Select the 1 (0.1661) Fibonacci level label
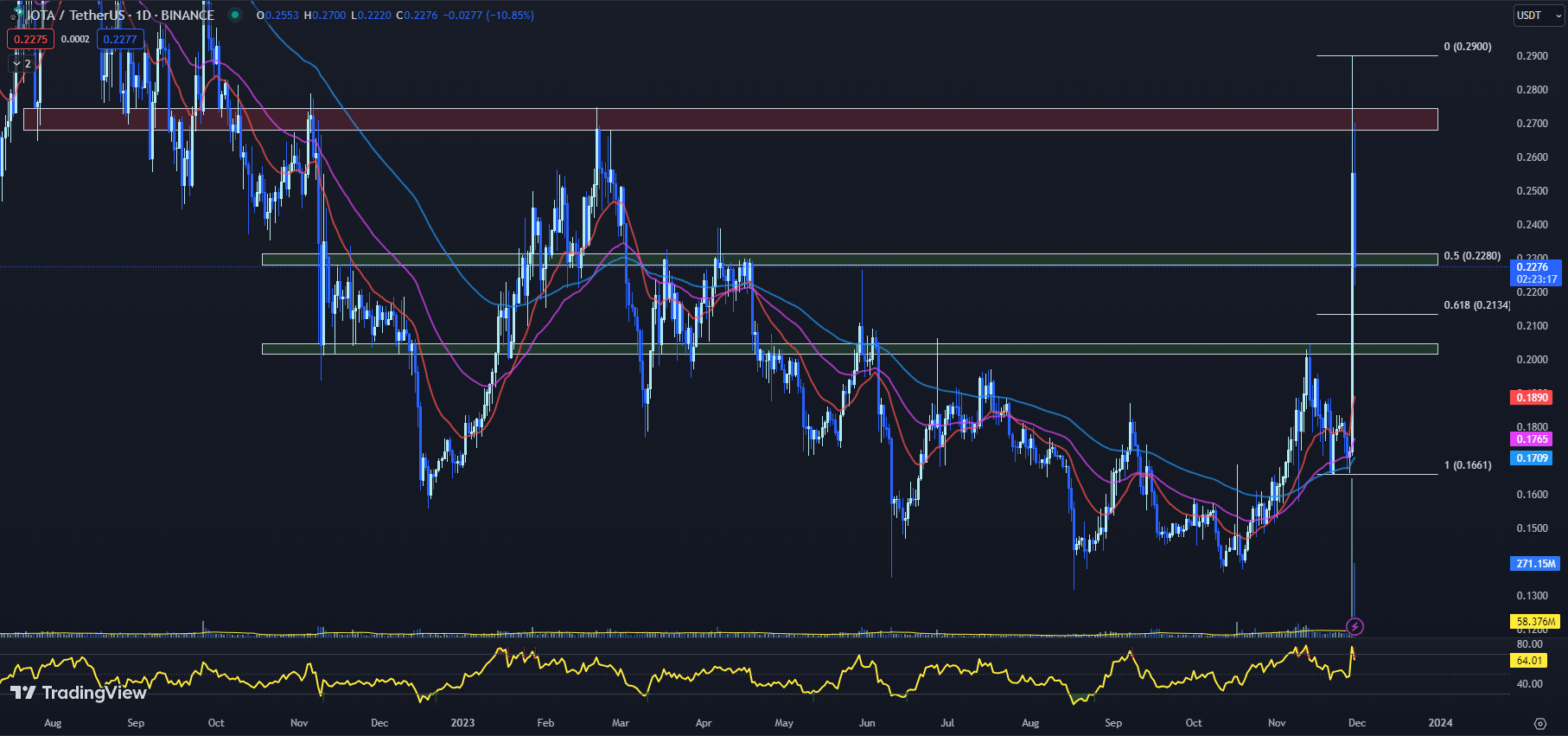The image size is (1568, 736). point(1468,465)
